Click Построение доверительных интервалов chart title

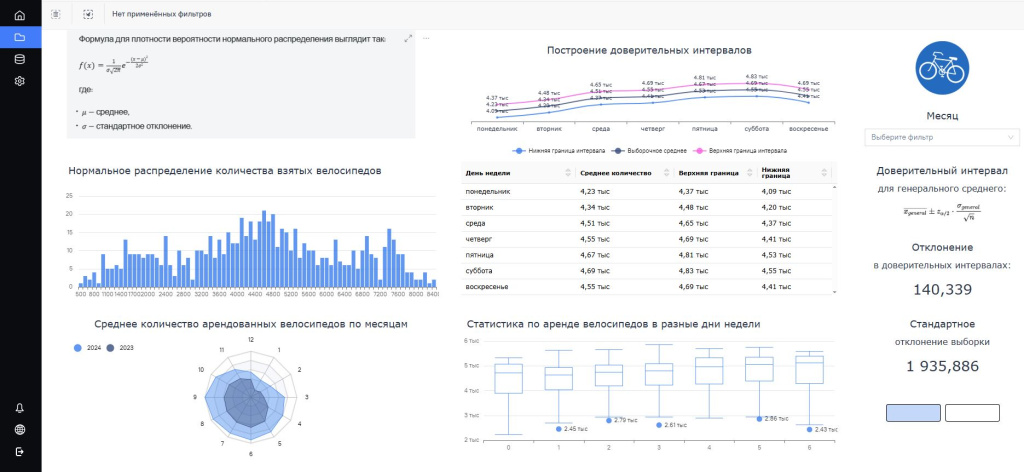(649, 50)
